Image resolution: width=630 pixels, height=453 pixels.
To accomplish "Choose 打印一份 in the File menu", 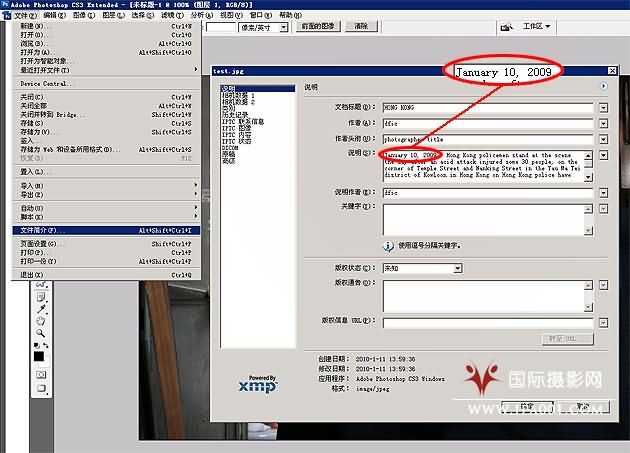I will pyautogui.click(x=106, y=261).
